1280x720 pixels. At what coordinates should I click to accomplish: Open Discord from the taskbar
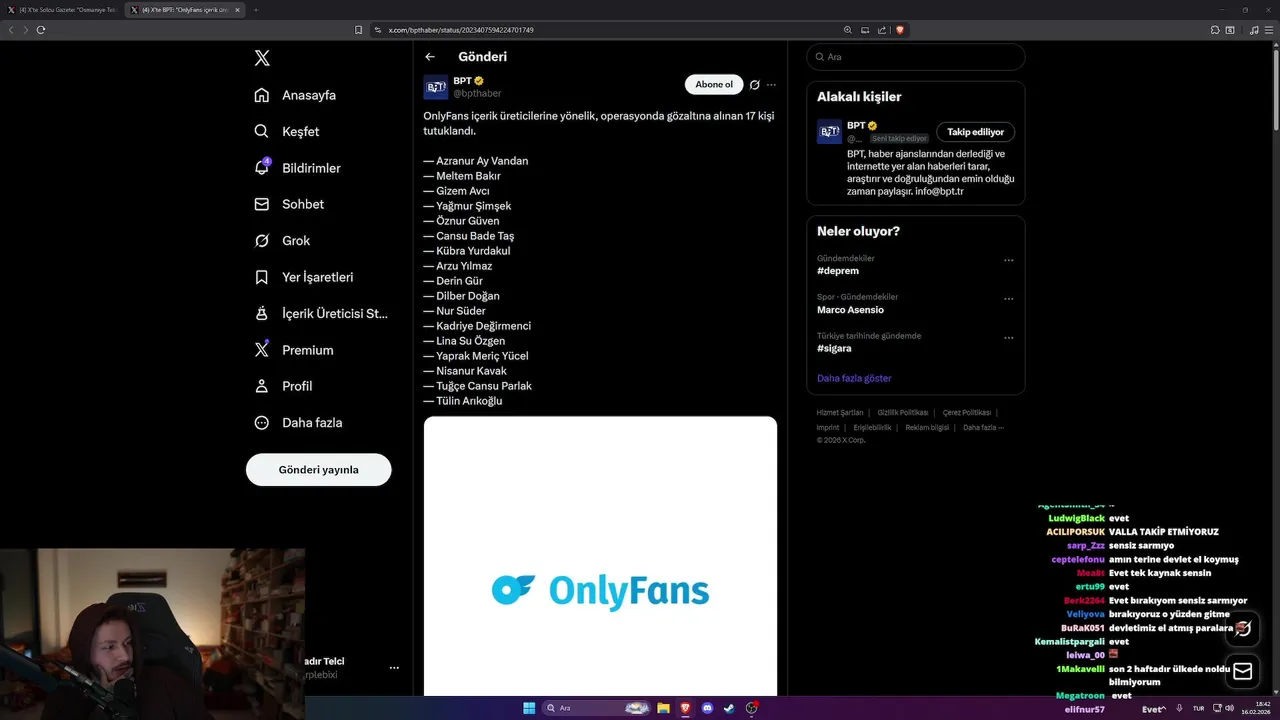coord(707,708)
